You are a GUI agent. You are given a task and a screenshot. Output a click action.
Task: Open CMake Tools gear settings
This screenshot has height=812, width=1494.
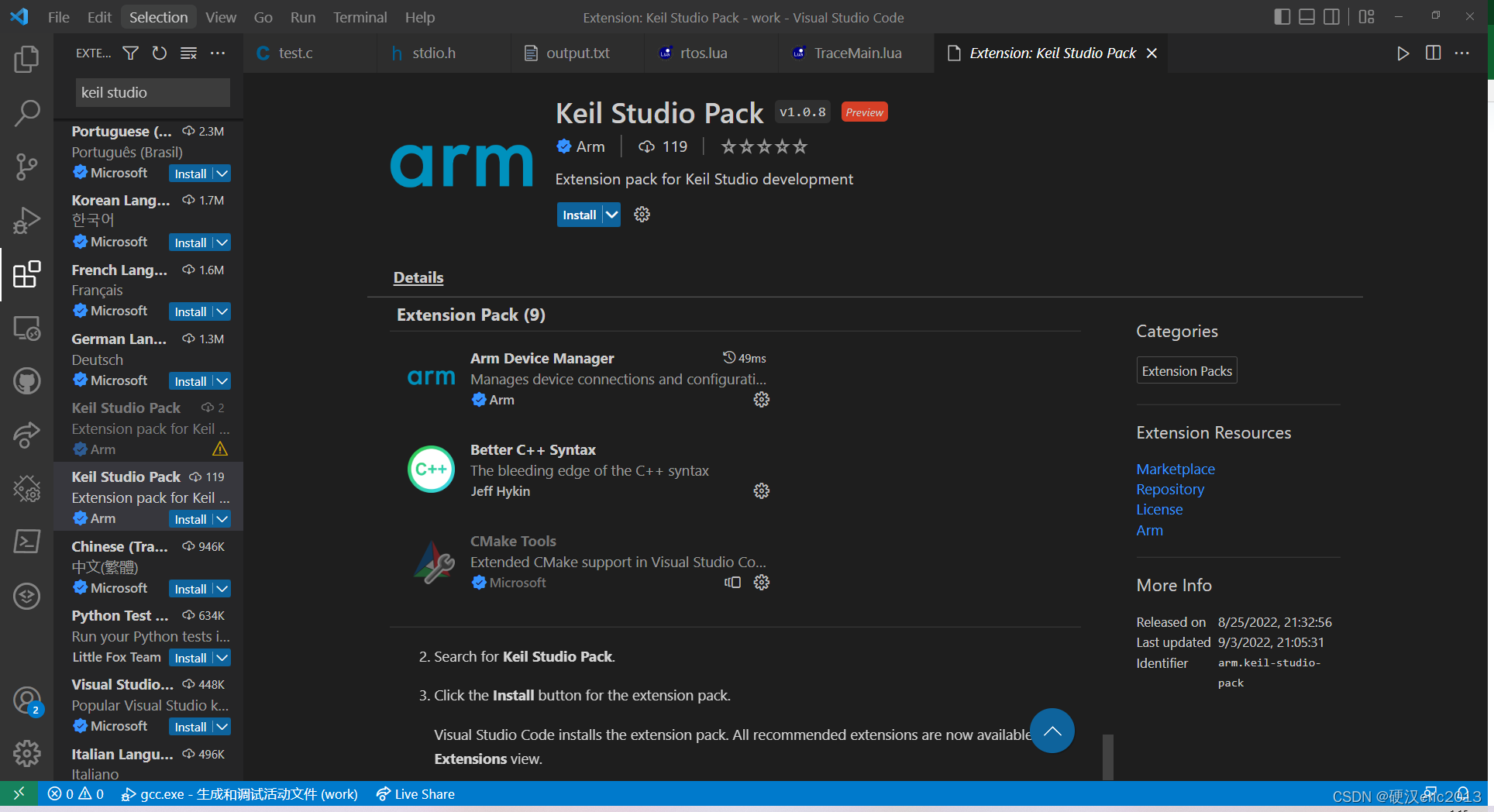pos(762,583)
